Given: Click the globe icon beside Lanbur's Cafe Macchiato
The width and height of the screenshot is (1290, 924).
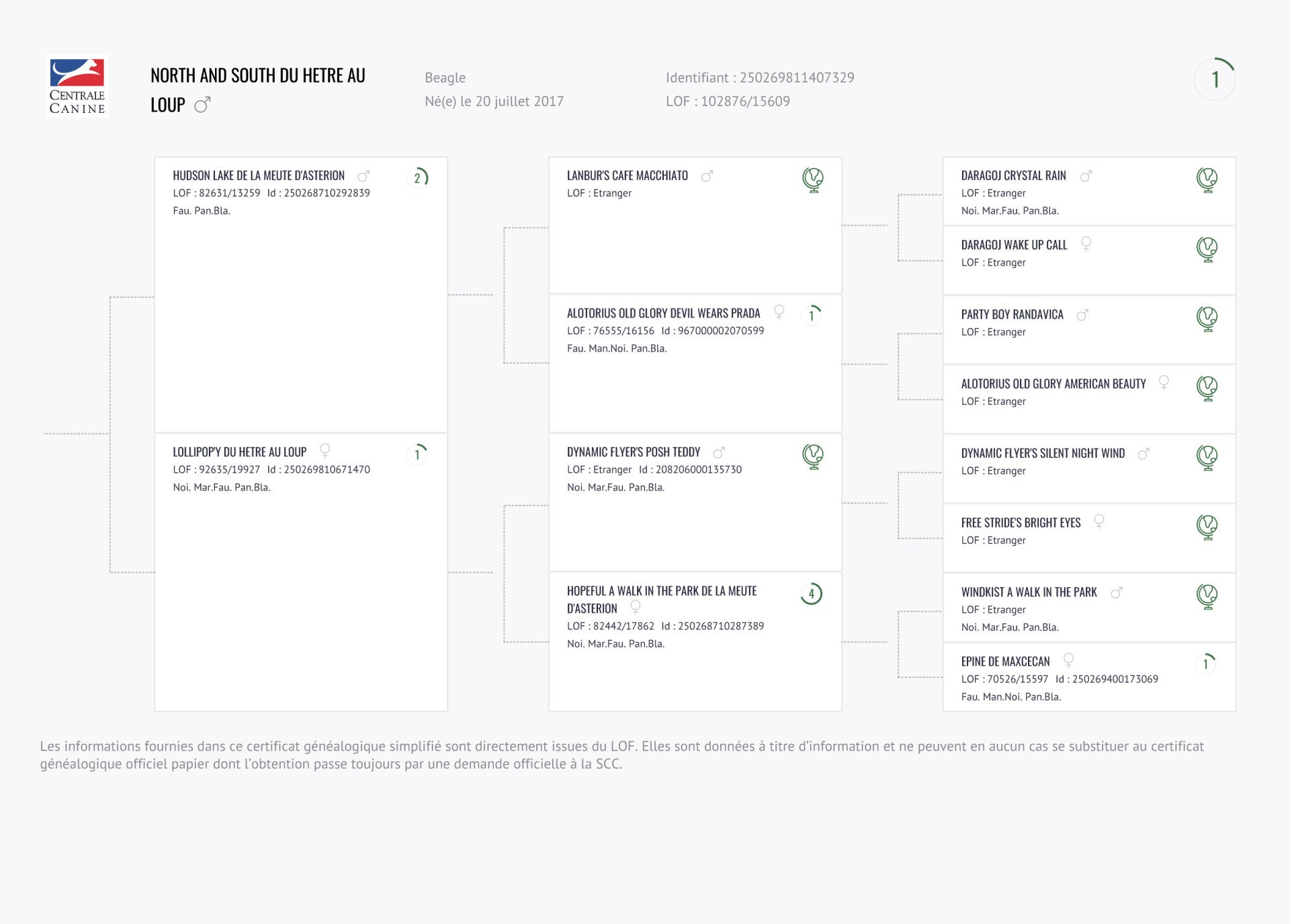Looking at the screenshot, I should tap(813, 179).
